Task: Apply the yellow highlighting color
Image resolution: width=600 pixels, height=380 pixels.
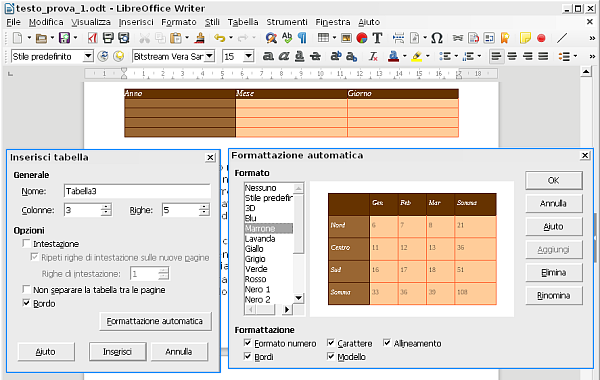Action: tap(417, 57)
